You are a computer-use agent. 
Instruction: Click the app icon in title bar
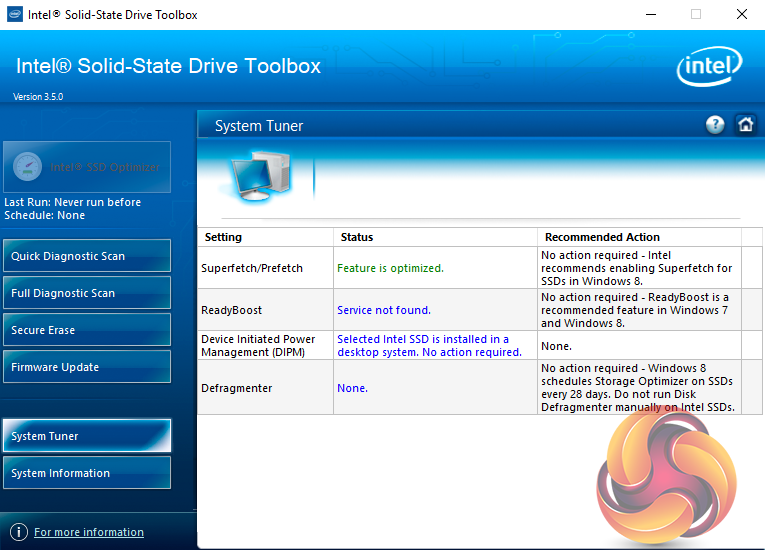click(x=15, y=15)
